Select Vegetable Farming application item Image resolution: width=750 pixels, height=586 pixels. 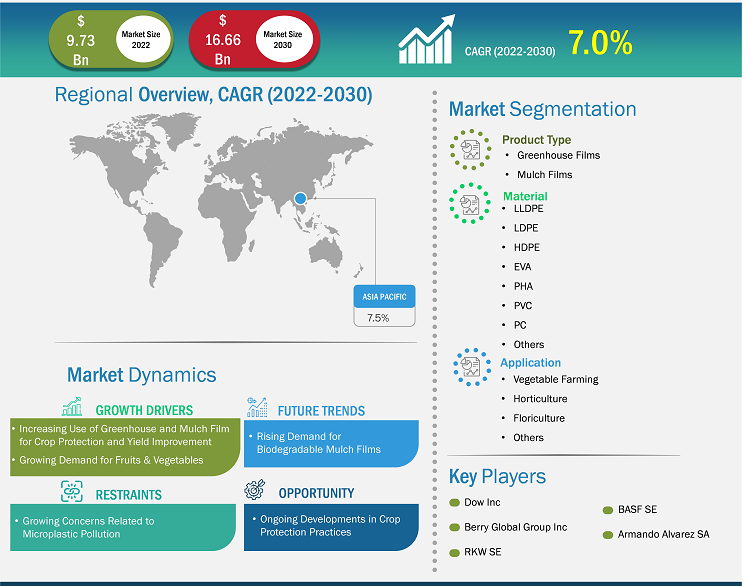click(555, 380)
